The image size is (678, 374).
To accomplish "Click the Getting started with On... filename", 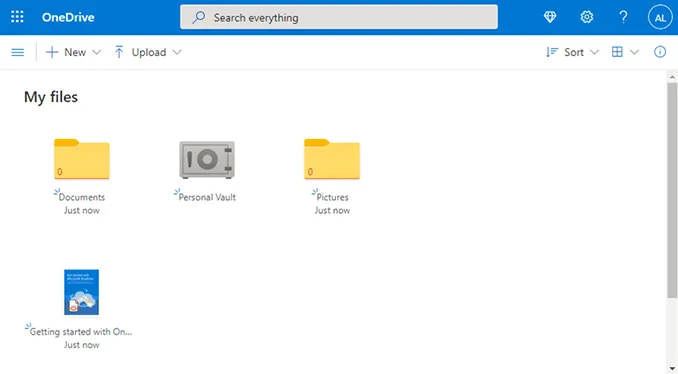I will [x=81, y=332].
